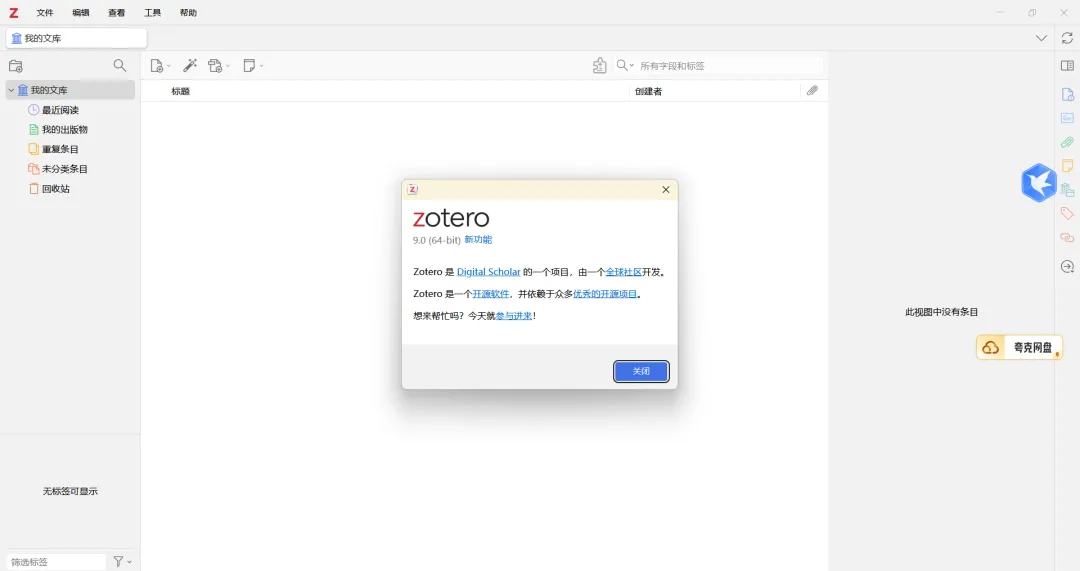The image size is (1080, 571).
Task: Open the Digital Scholar link
Action: [x=488, y=272]
